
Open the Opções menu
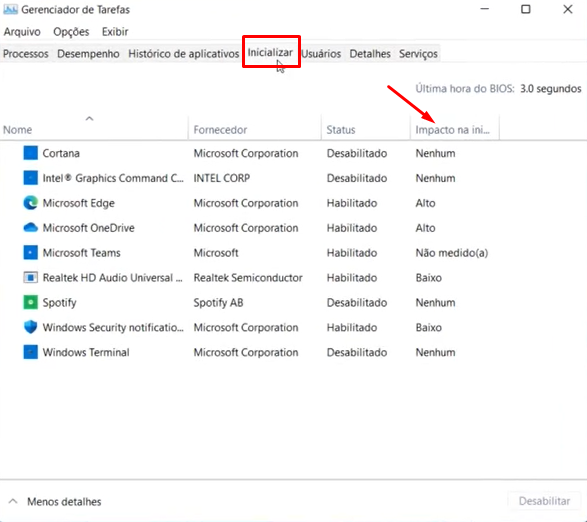click(71, 32)
